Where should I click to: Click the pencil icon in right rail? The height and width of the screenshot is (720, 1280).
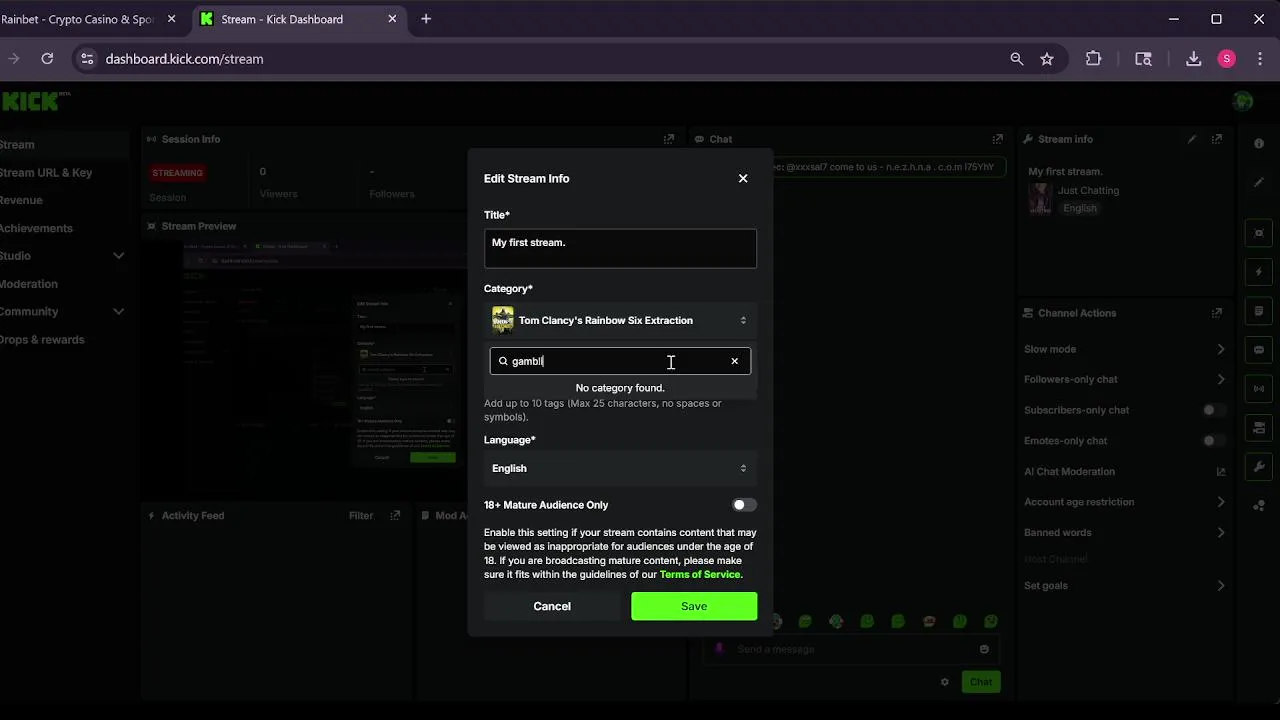click(1259, 182)
